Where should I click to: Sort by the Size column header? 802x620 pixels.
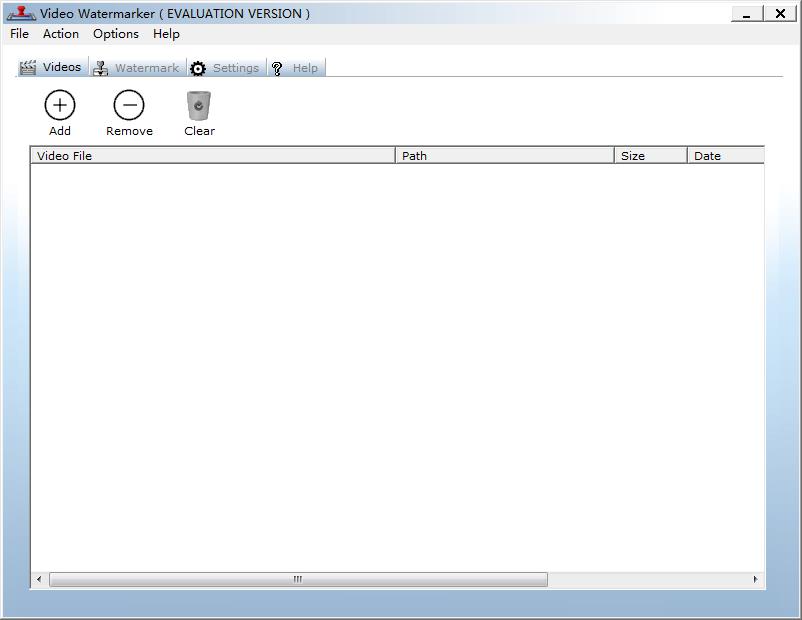pyautogui.click(x=651, y=156)
